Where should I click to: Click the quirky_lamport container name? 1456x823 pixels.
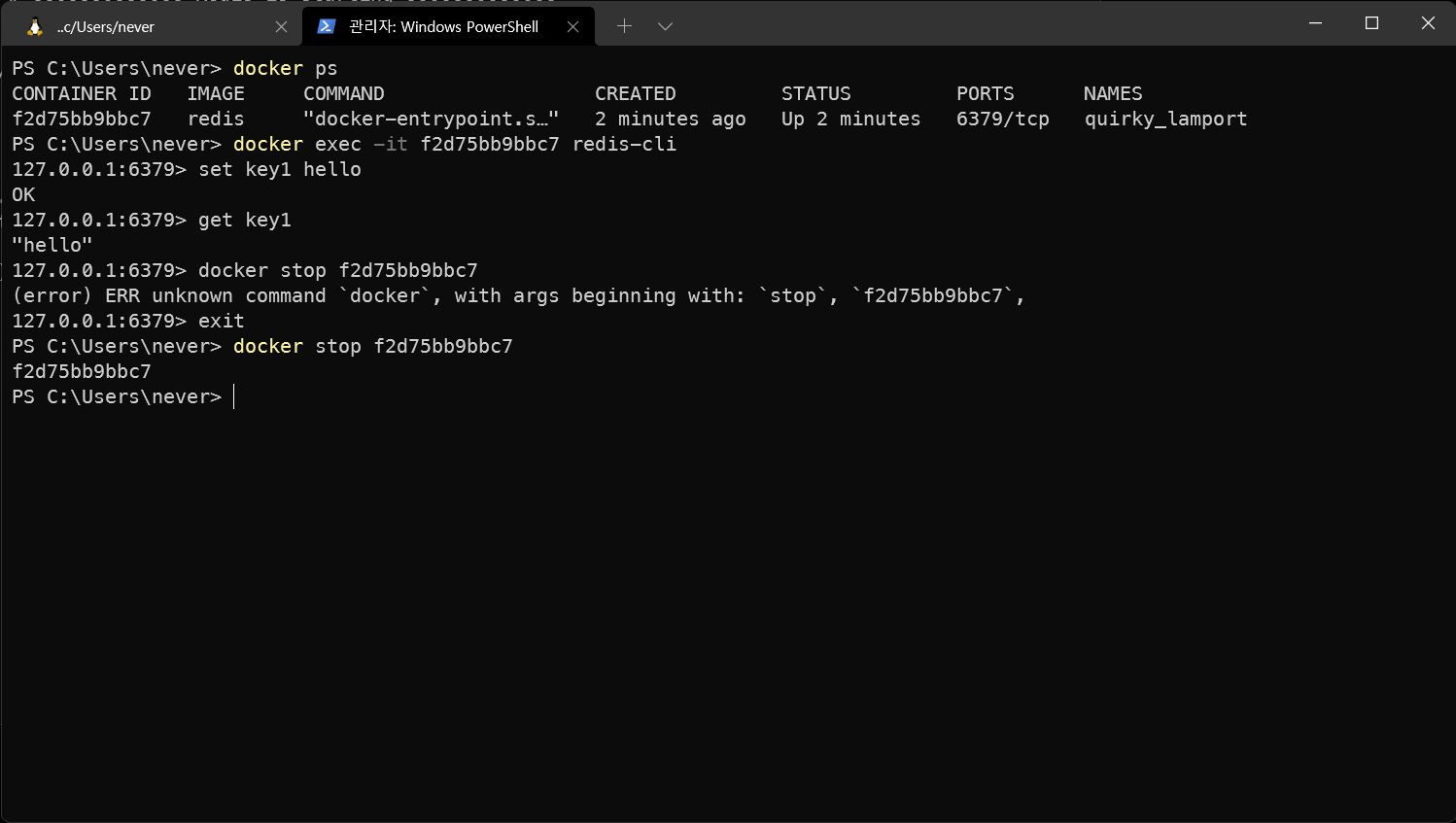click(1166, 119)
